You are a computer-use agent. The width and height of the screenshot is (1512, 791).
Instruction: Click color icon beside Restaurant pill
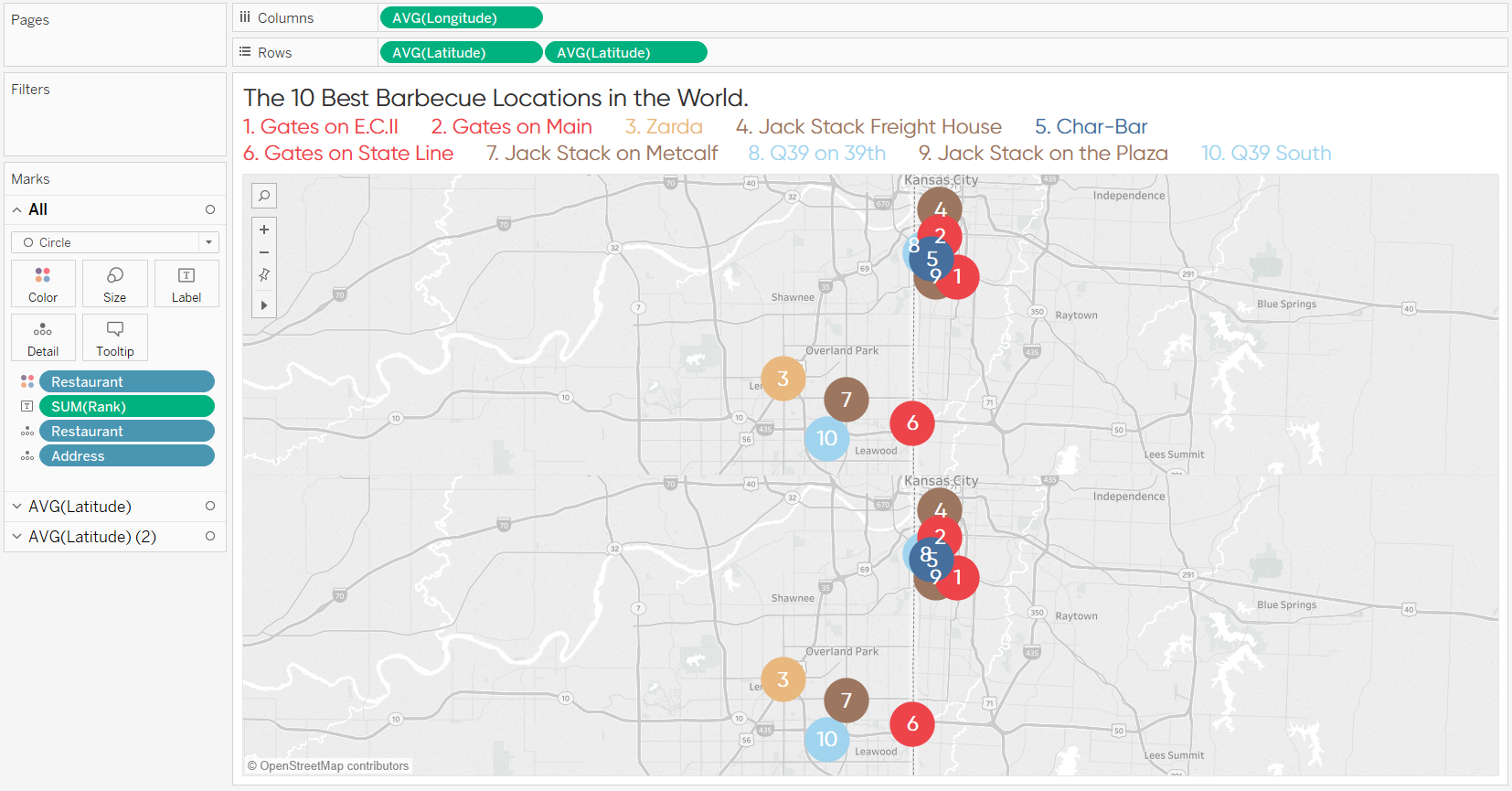click(27, 381)
